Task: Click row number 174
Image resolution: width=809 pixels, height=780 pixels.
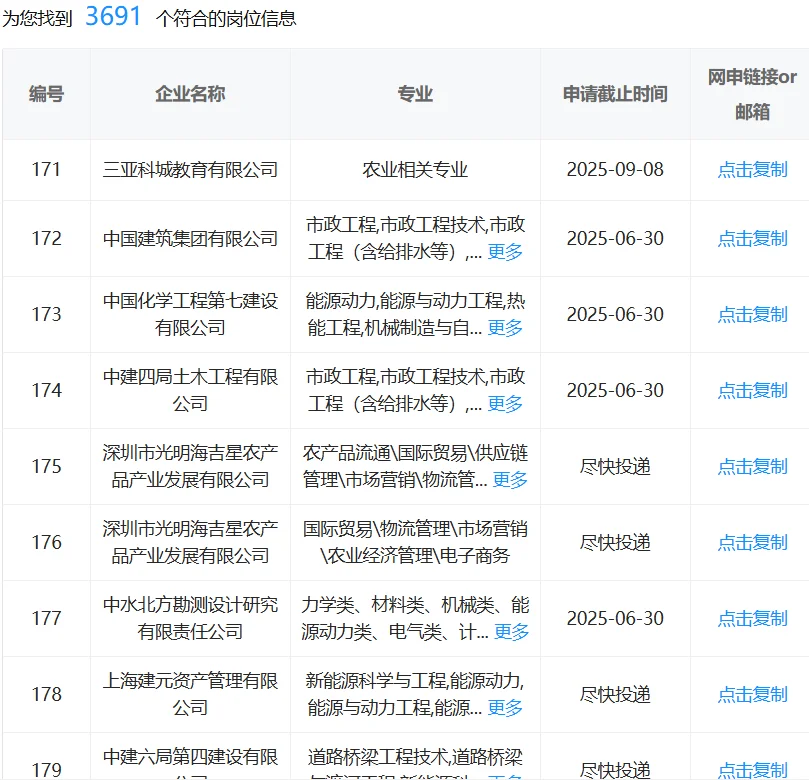Action: (x=46, y=391)
